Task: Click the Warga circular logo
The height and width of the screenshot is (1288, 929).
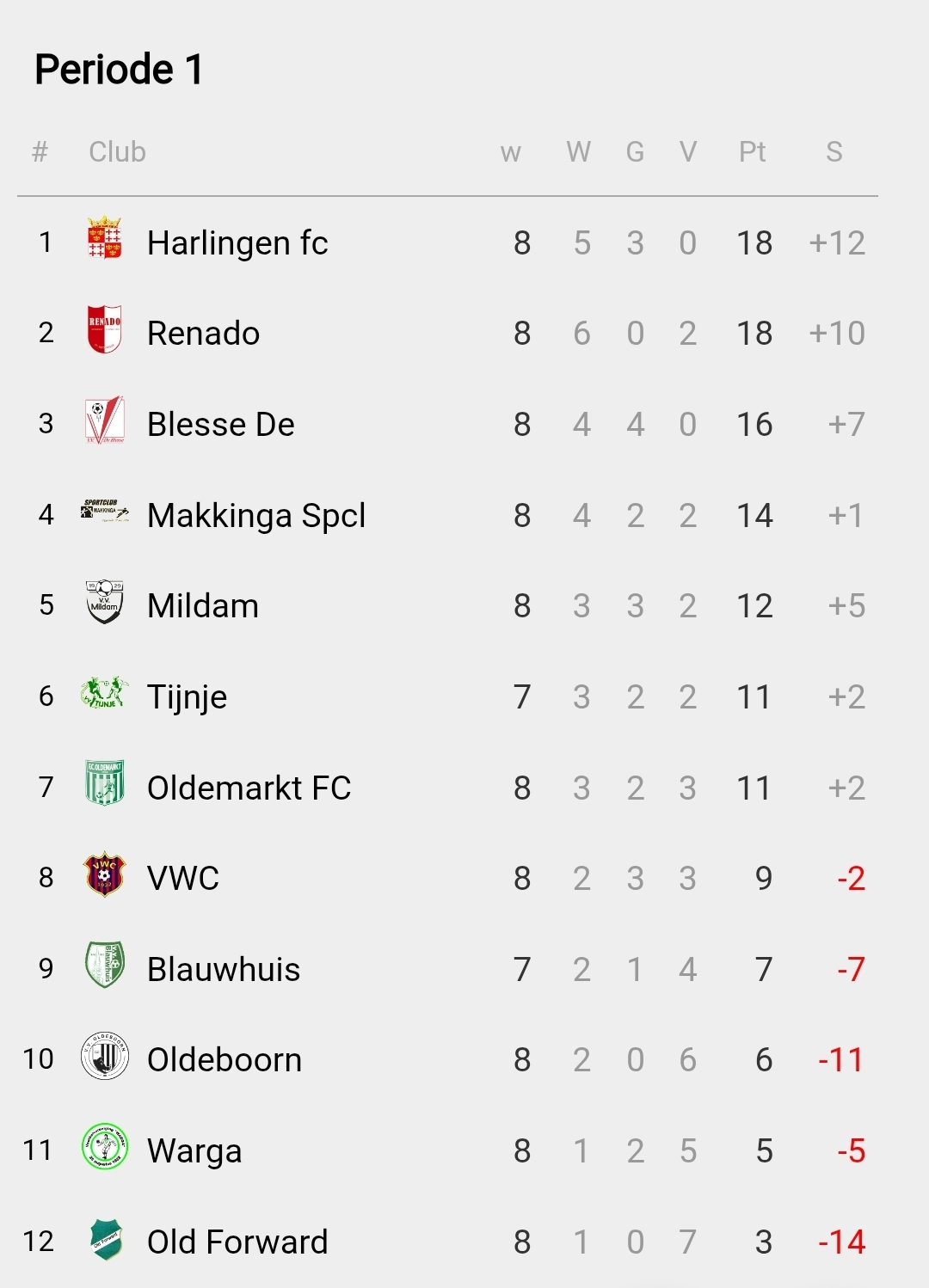Action: 104,1147
